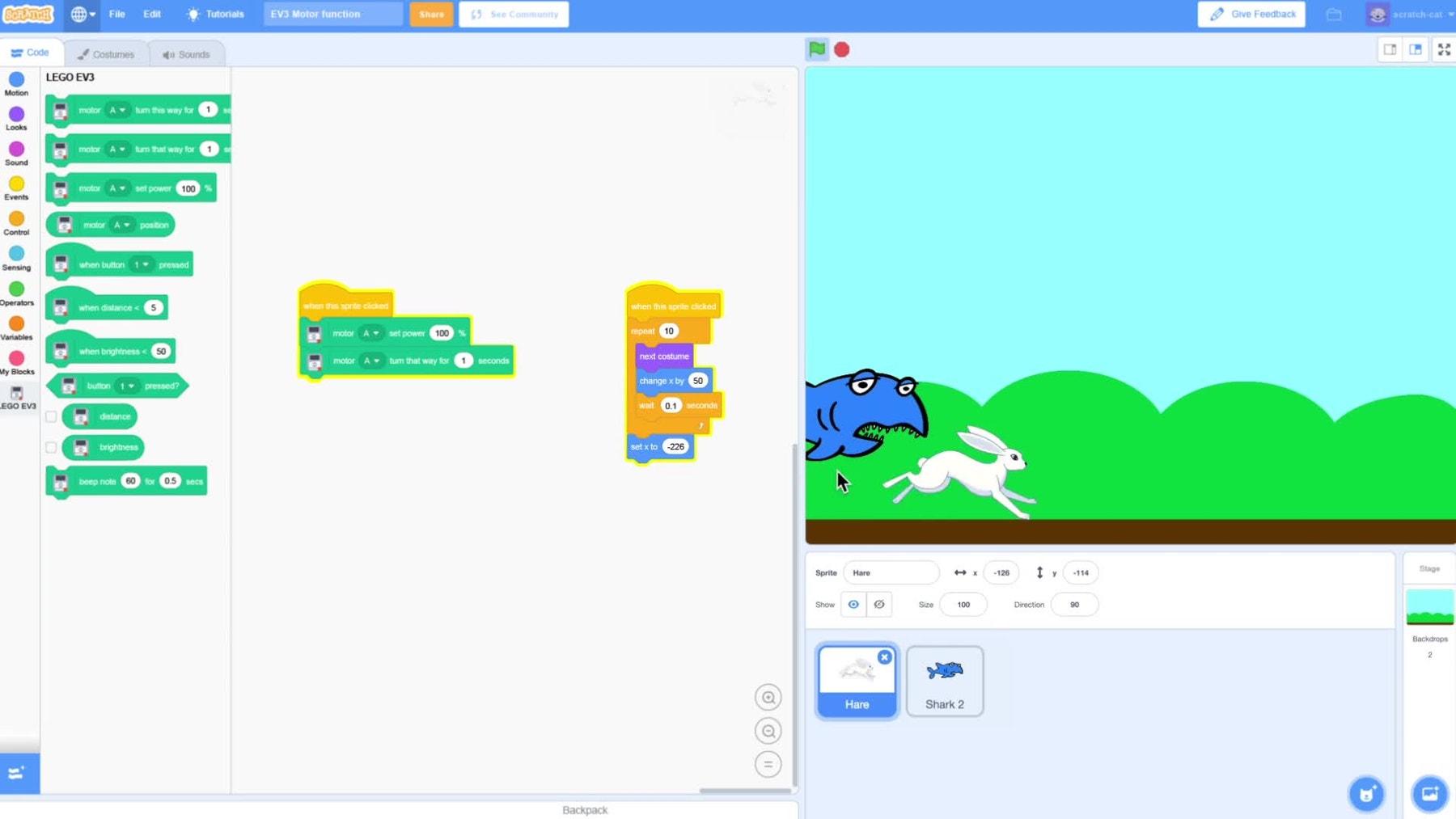
Task: Open button number dropdown in when button pressed
Action: 142,264
